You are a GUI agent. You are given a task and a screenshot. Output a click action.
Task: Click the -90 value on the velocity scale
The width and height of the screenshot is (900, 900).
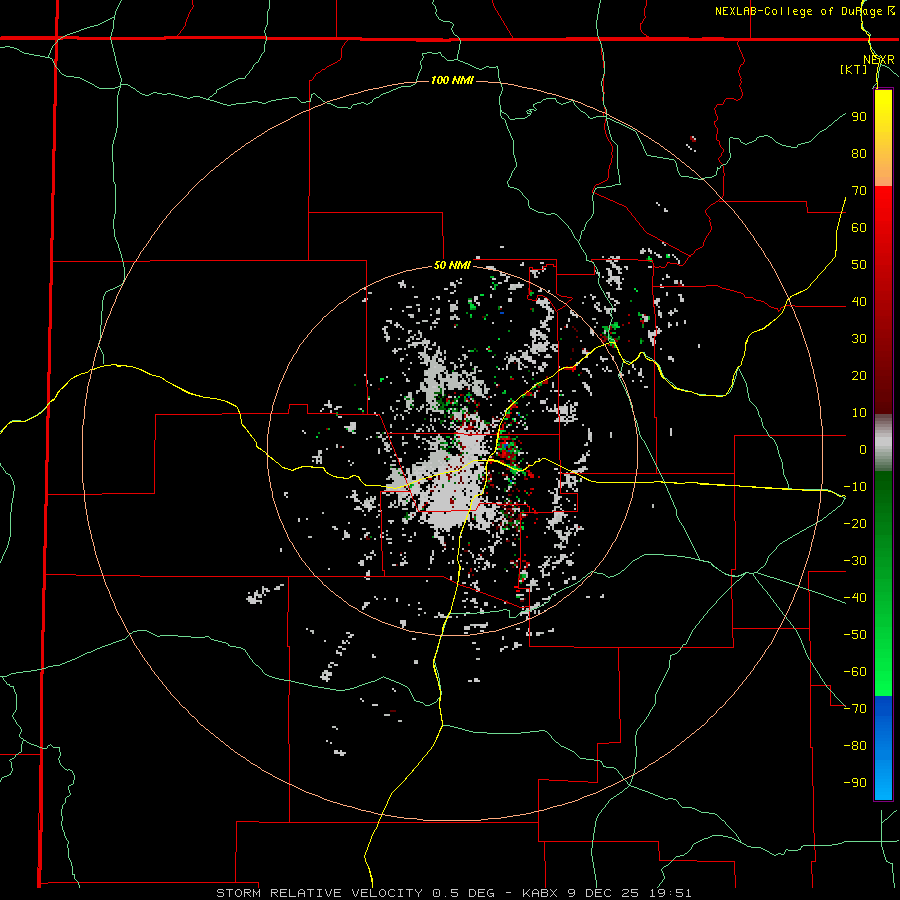click(855, 783)
